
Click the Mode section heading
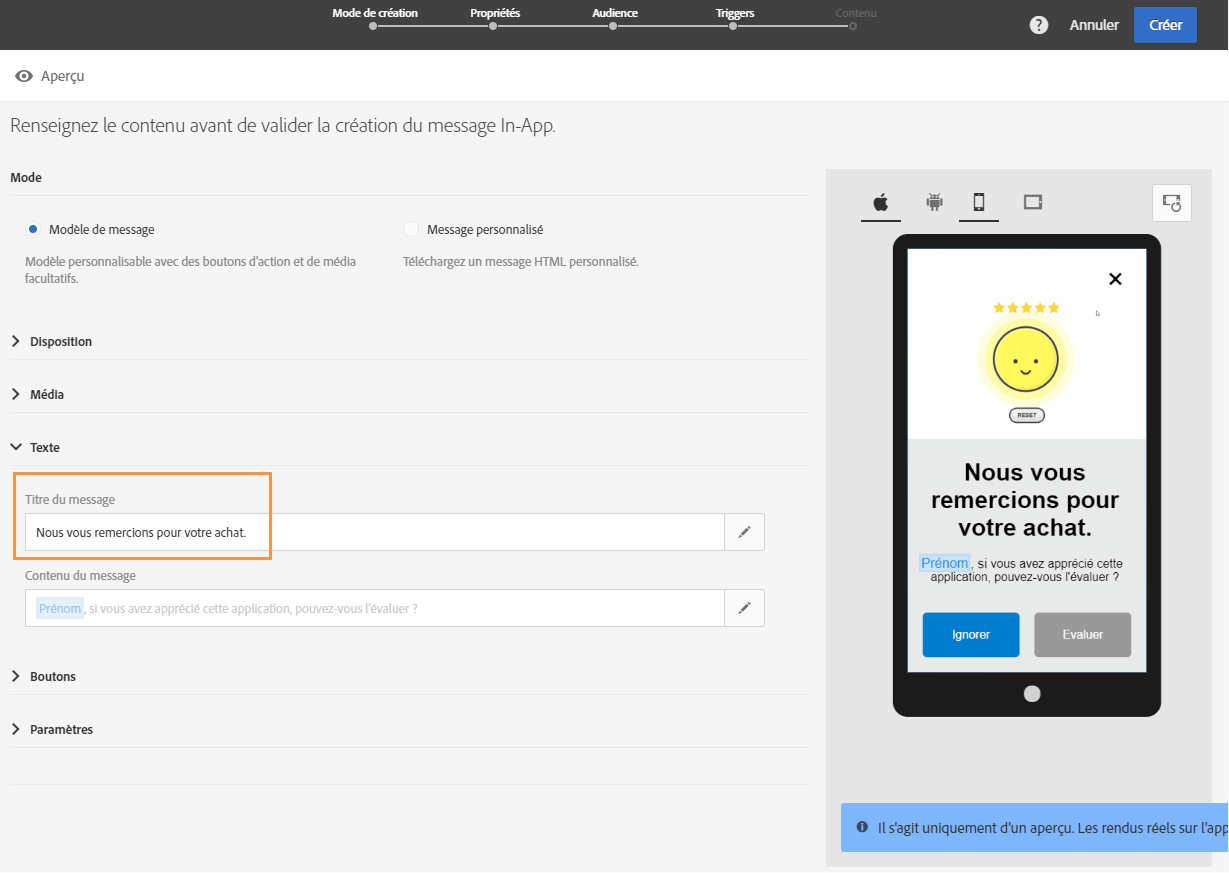click(26, 177)
